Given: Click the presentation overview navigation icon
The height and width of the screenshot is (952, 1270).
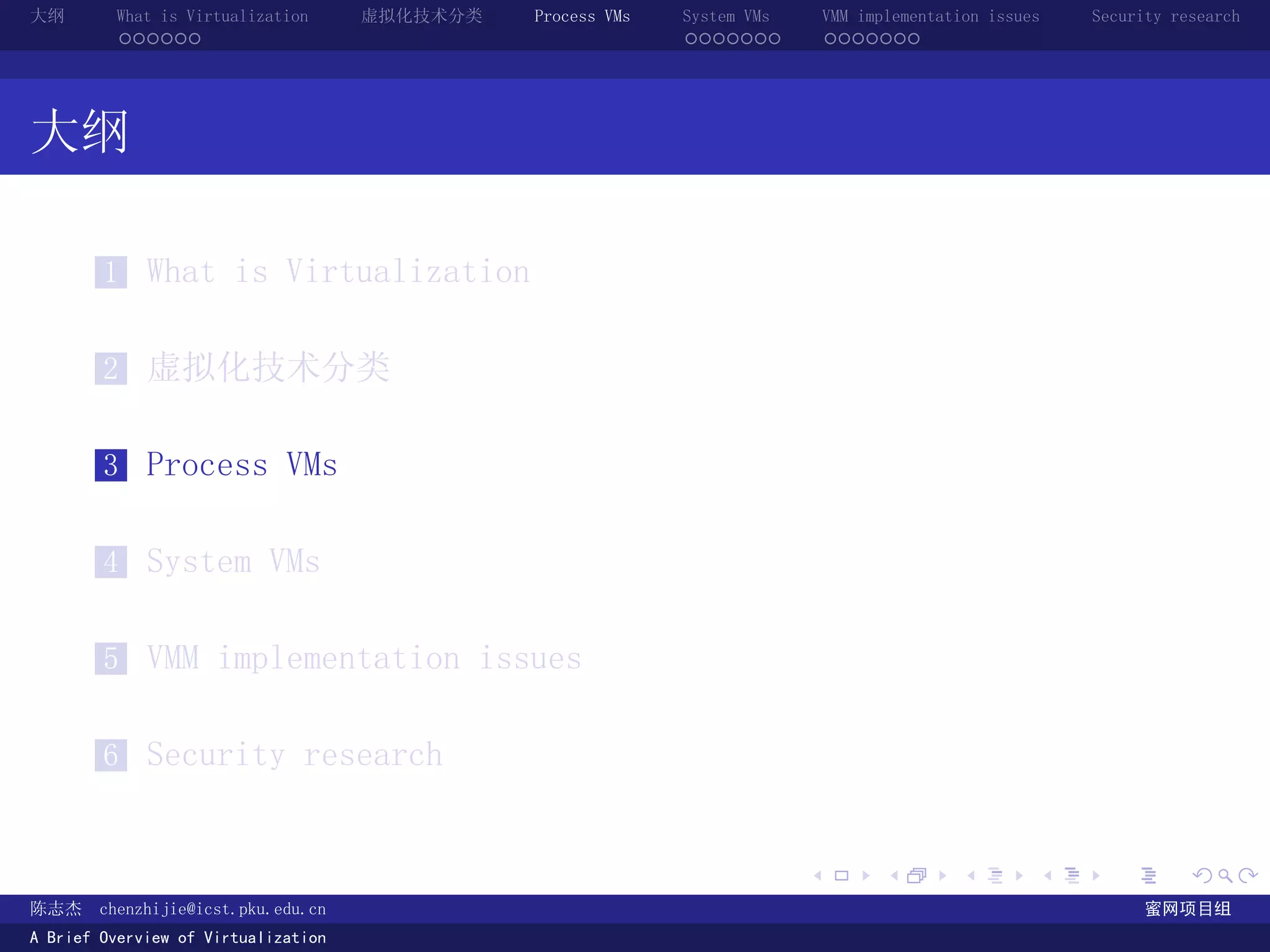Looking at the screenshot, I should point(1148,875).
